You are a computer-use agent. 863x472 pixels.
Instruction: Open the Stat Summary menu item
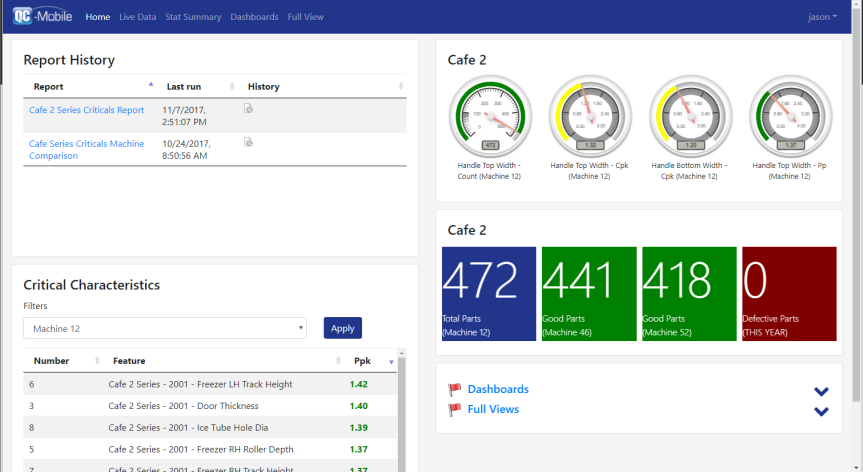(193, 17)
